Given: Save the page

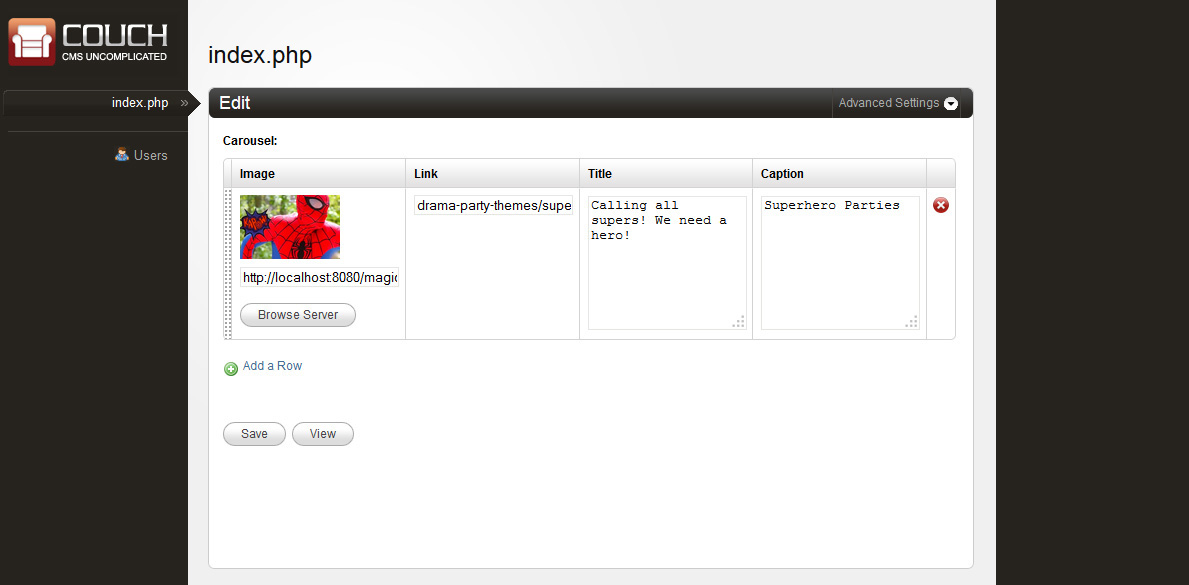Looking at the screenshot, I should coord(254,434).
